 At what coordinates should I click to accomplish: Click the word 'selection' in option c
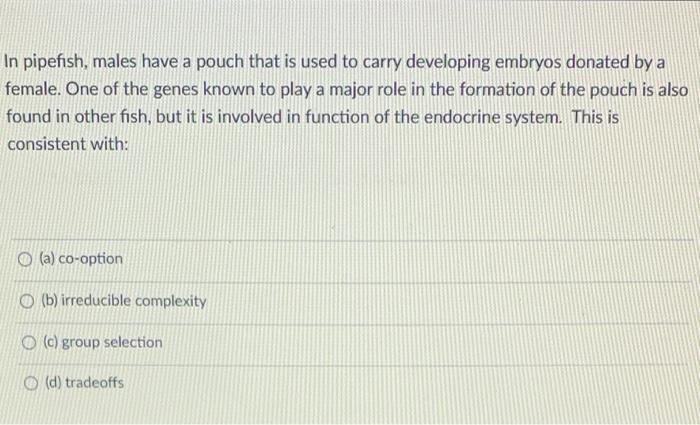pyautogui.click(x=133, y=342)
